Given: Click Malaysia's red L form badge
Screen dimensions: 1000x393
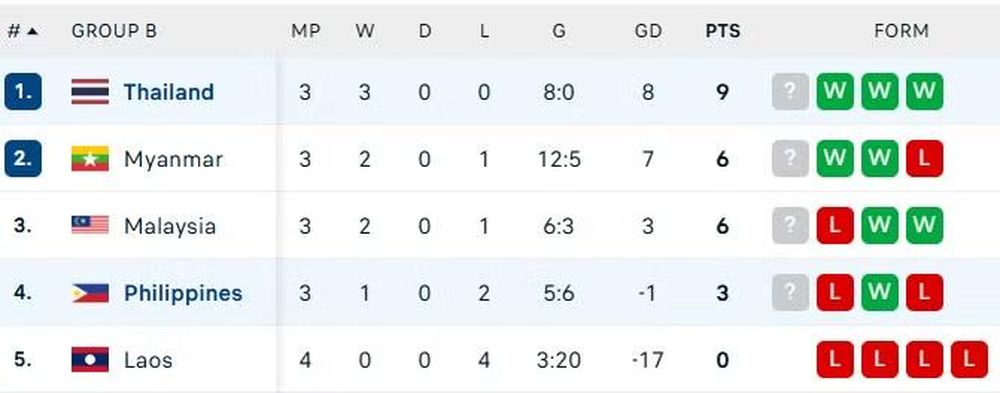Looking at the screenshot, I should (835, 226).
